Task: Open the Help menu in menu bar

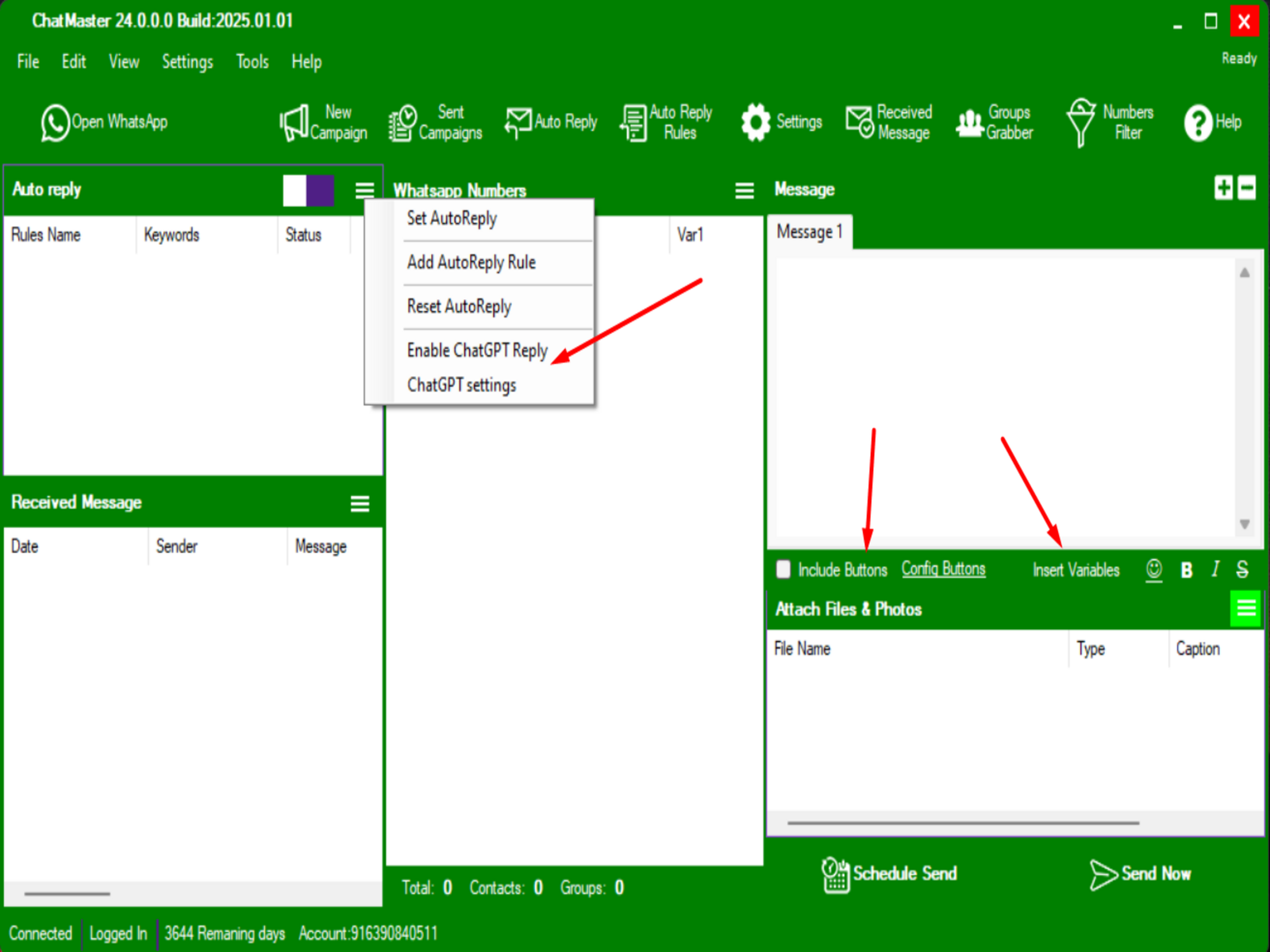Action: coord(306,62)
